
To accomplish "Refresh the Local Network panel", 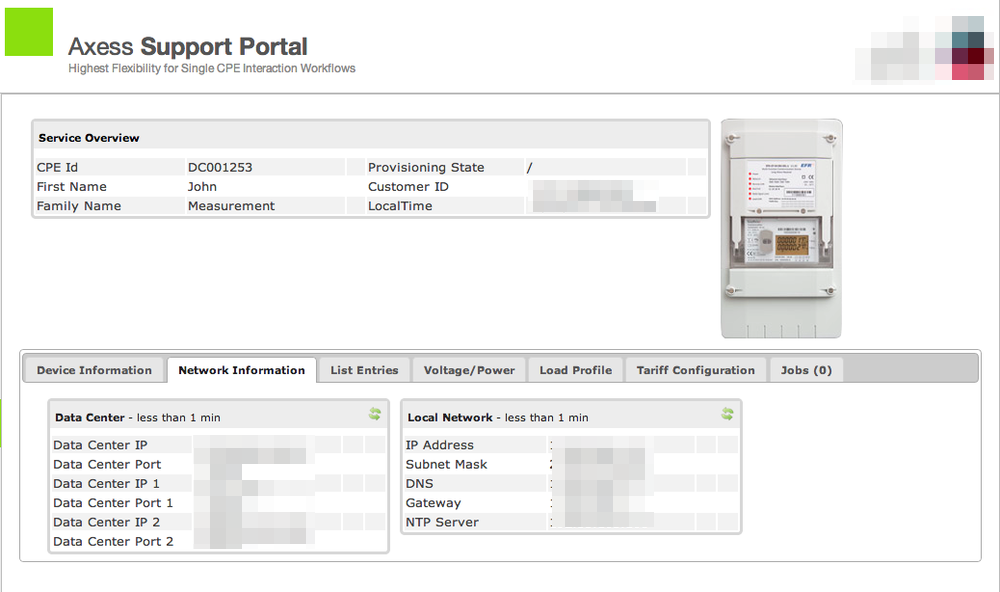I will tap(727, 414).
